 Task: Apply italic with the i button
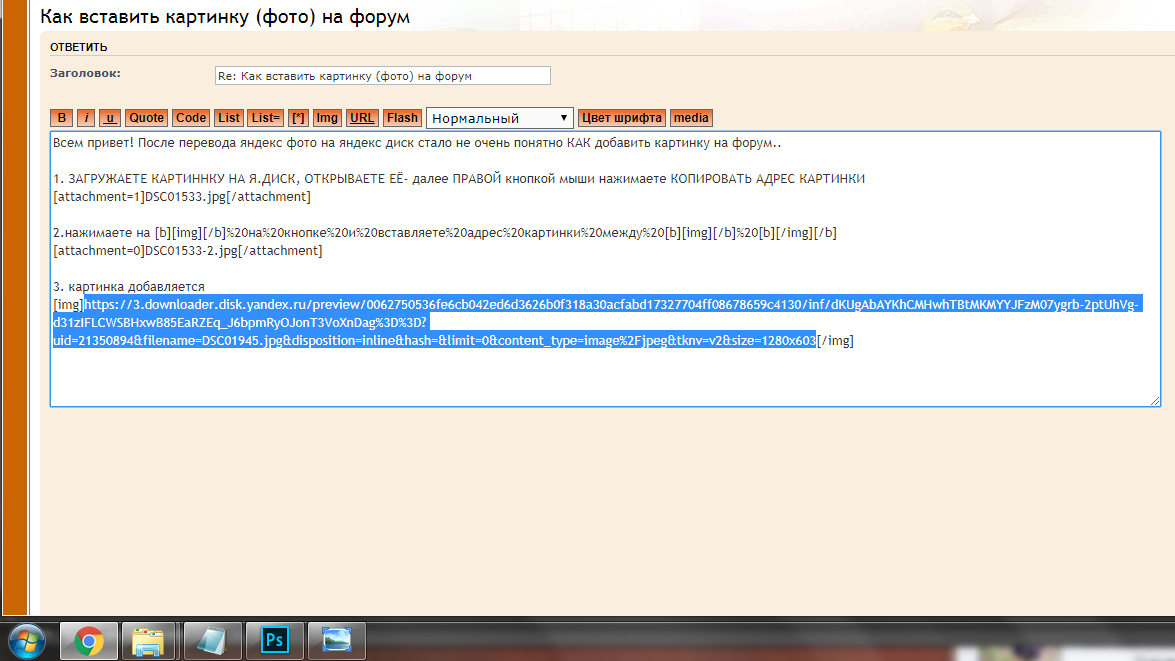pyautogui.click(x=87, y=118)
